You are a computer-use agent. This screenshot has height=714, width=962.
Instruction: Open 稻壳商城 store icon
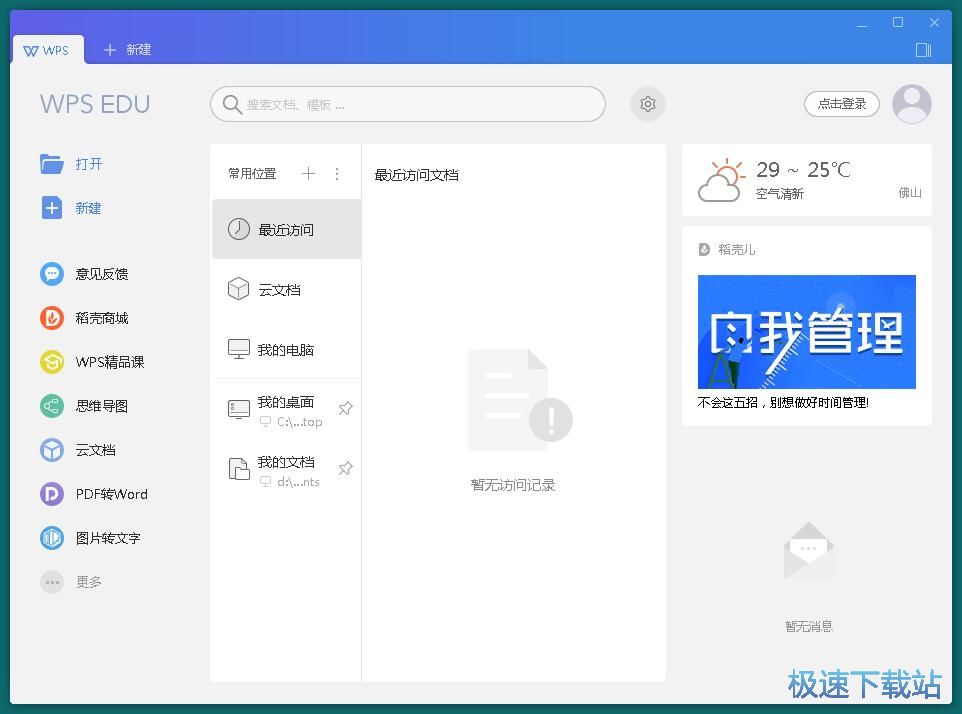[x=52, y=318]
